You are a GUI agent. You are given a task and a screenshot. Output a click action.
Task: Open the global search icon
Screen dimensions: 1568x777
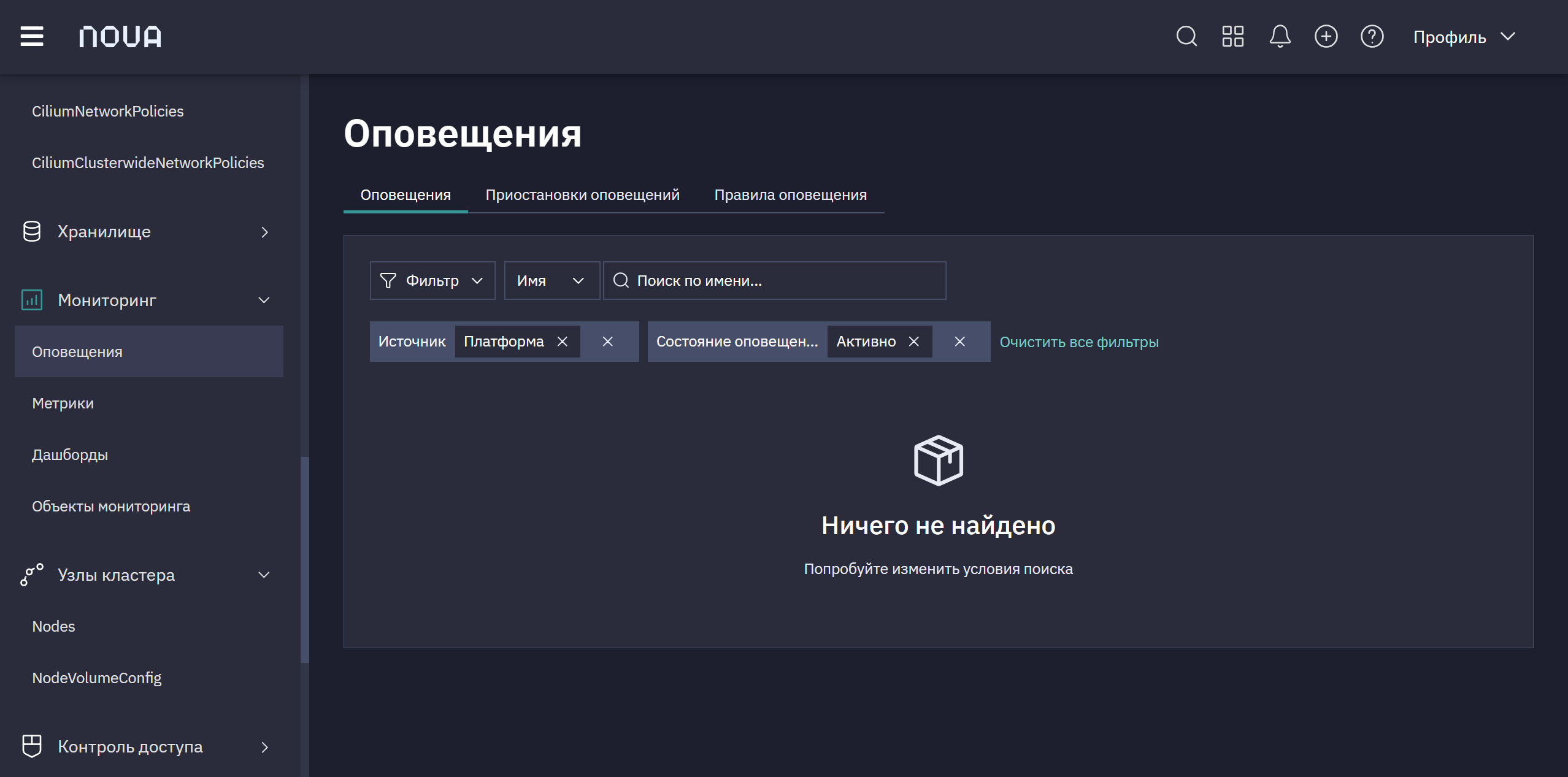coord(1186,36)
